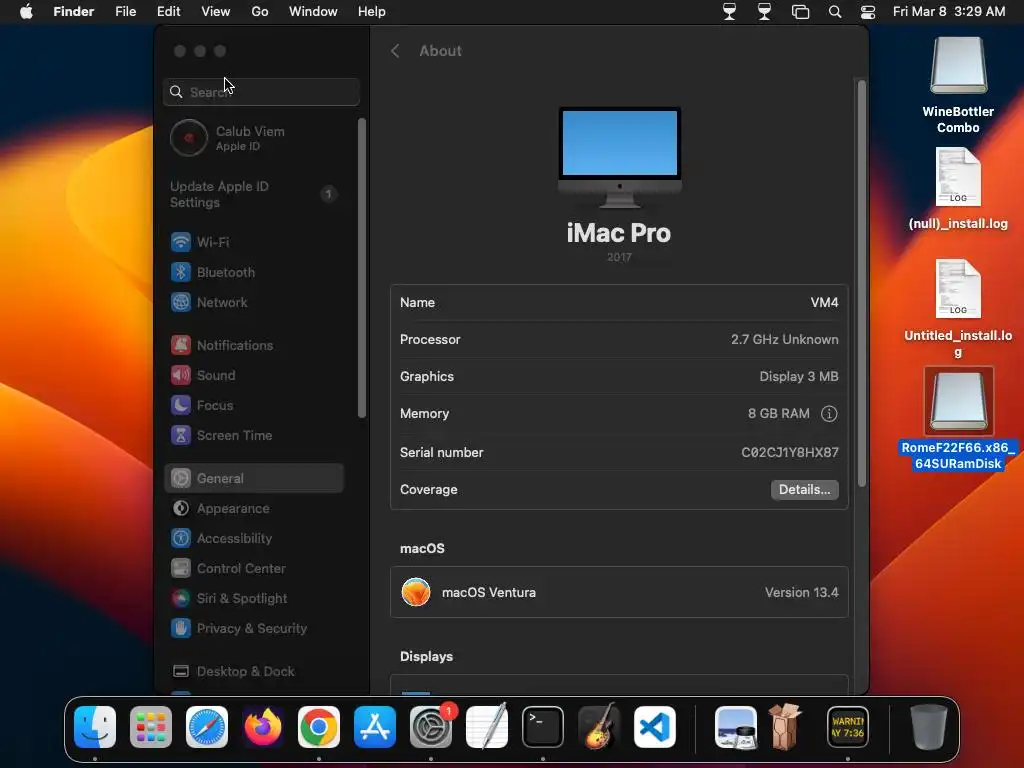Click the menu bar clock

[x=949, y=12]
